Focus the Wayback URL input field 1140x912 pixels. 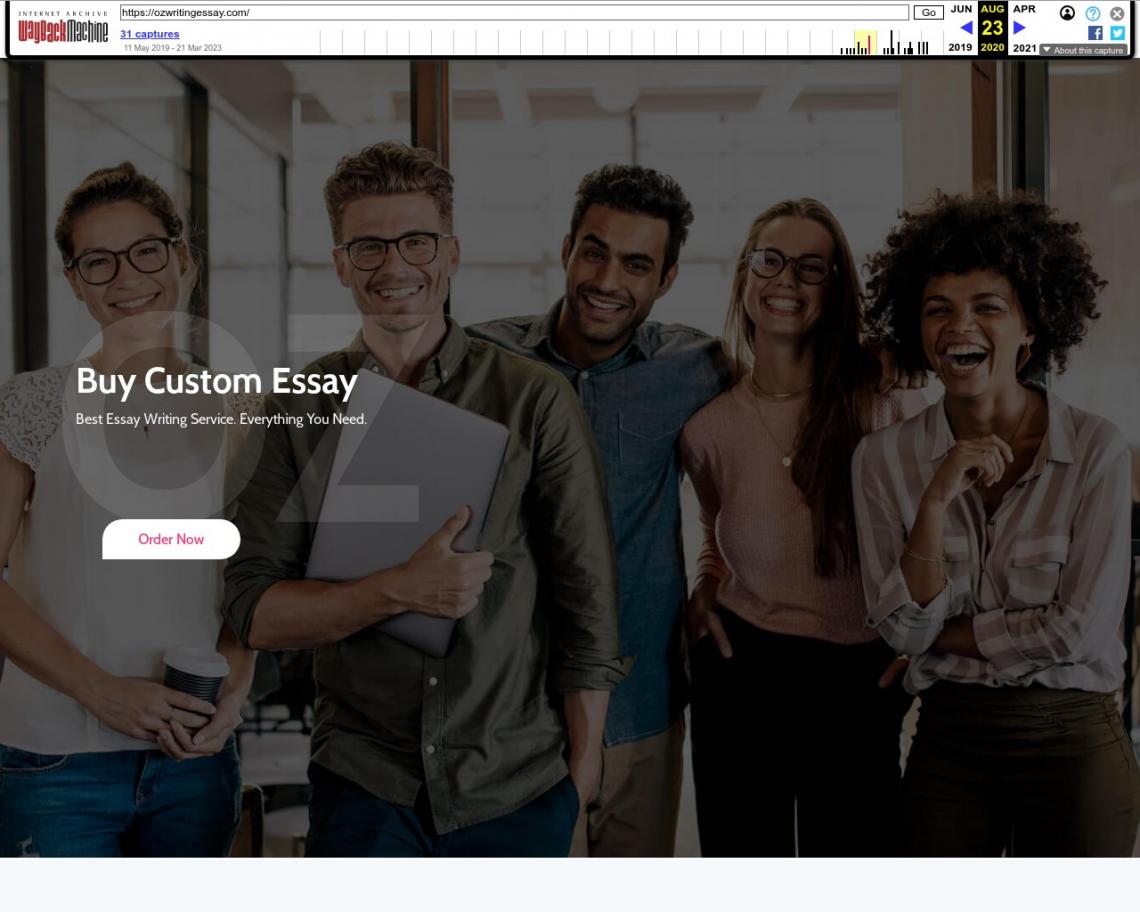pyautogui.click(x=514, y=12)
